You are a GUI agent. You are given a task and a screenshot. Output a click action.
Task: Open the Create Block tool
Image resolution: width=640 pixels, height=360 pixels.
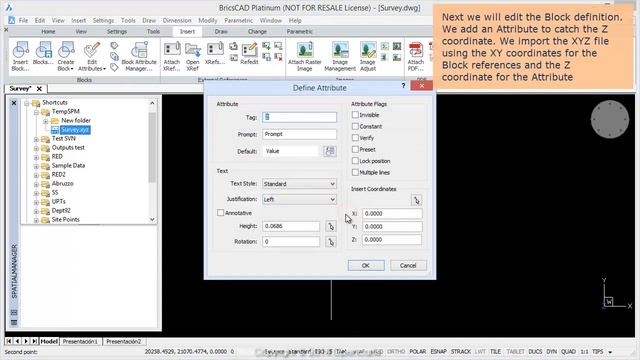coord(66,56)
